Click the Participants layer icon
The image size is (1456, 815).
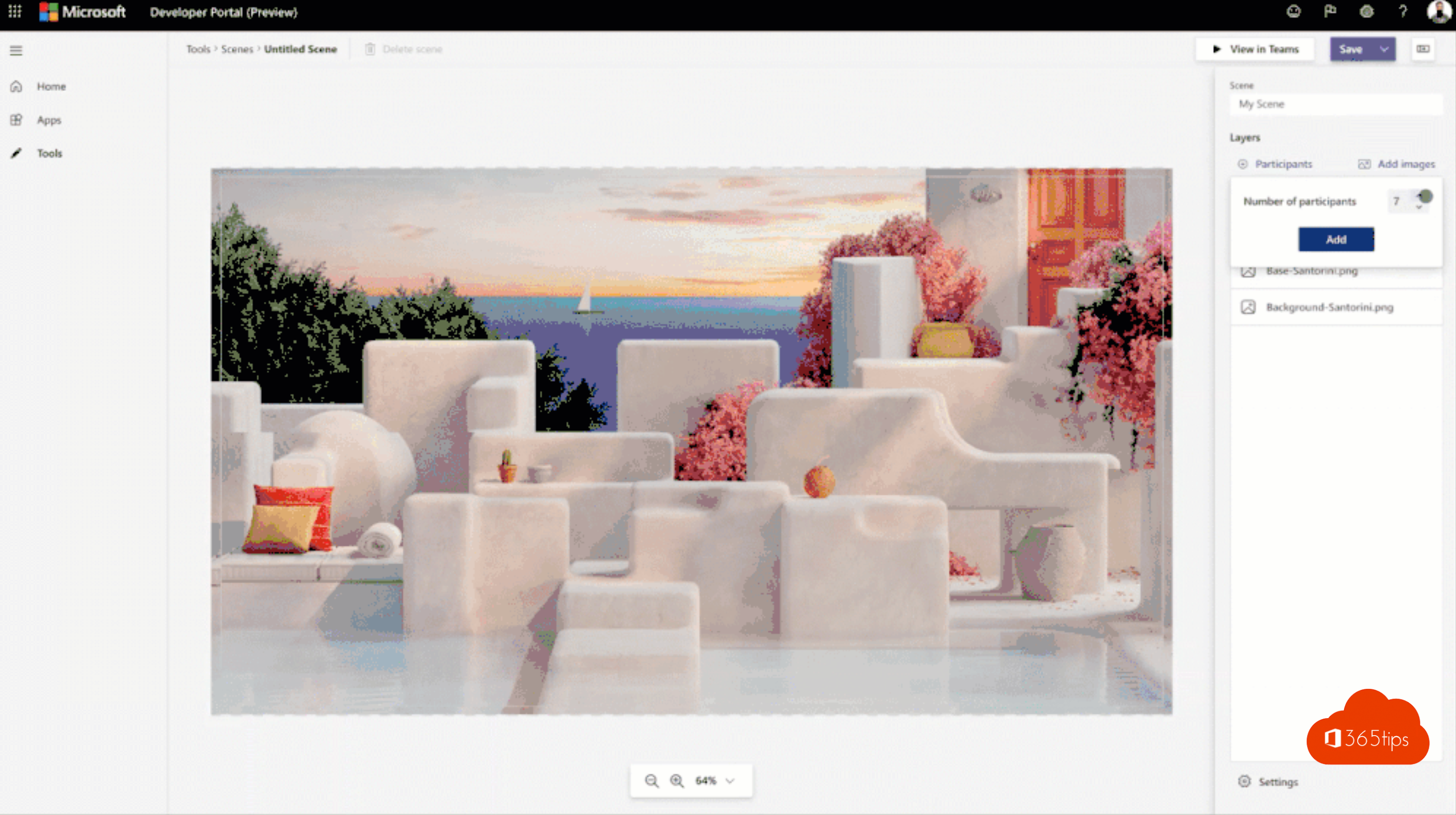point(1245,164)
